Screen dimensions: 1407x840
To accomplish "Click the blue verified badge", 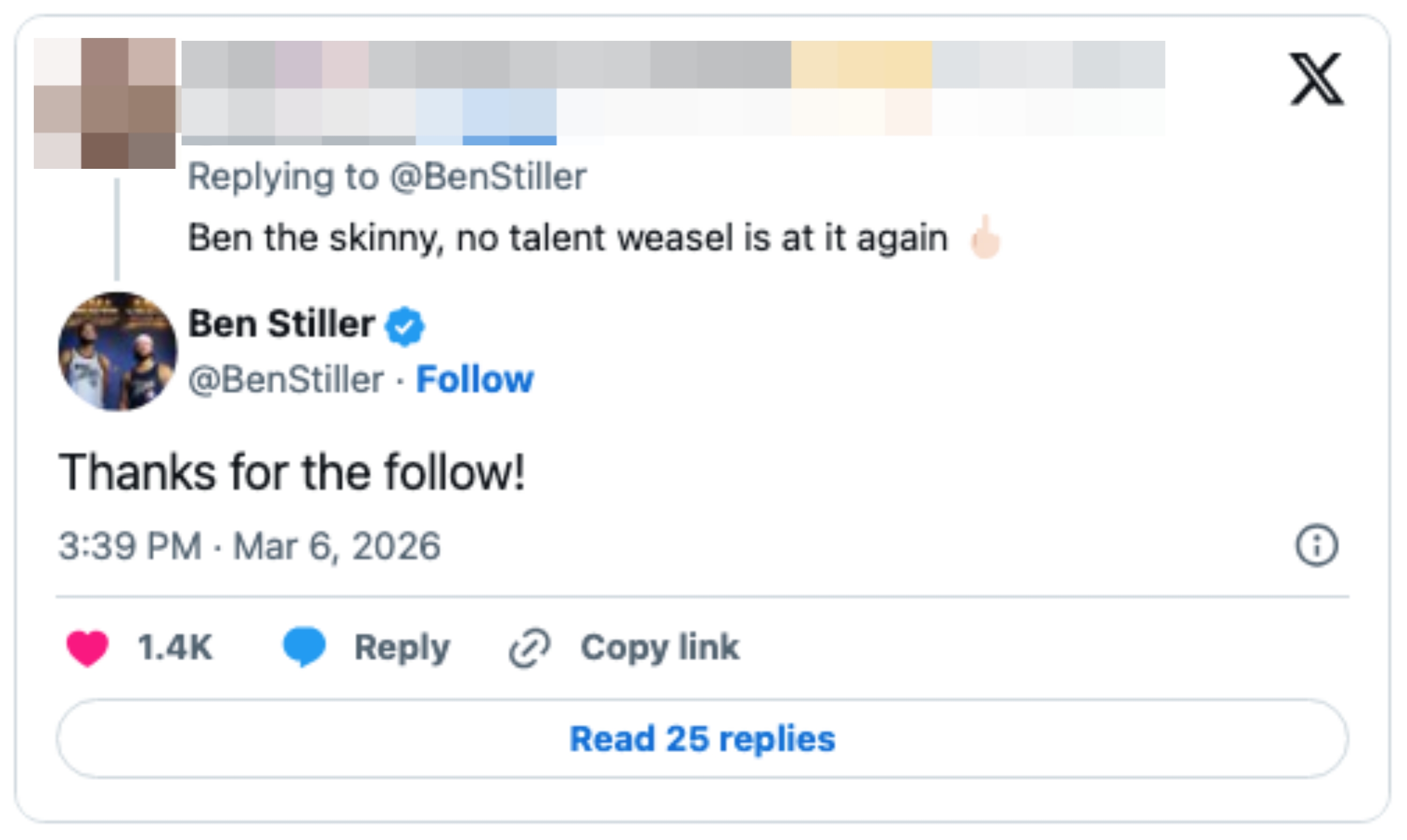I will pos(404,326).
